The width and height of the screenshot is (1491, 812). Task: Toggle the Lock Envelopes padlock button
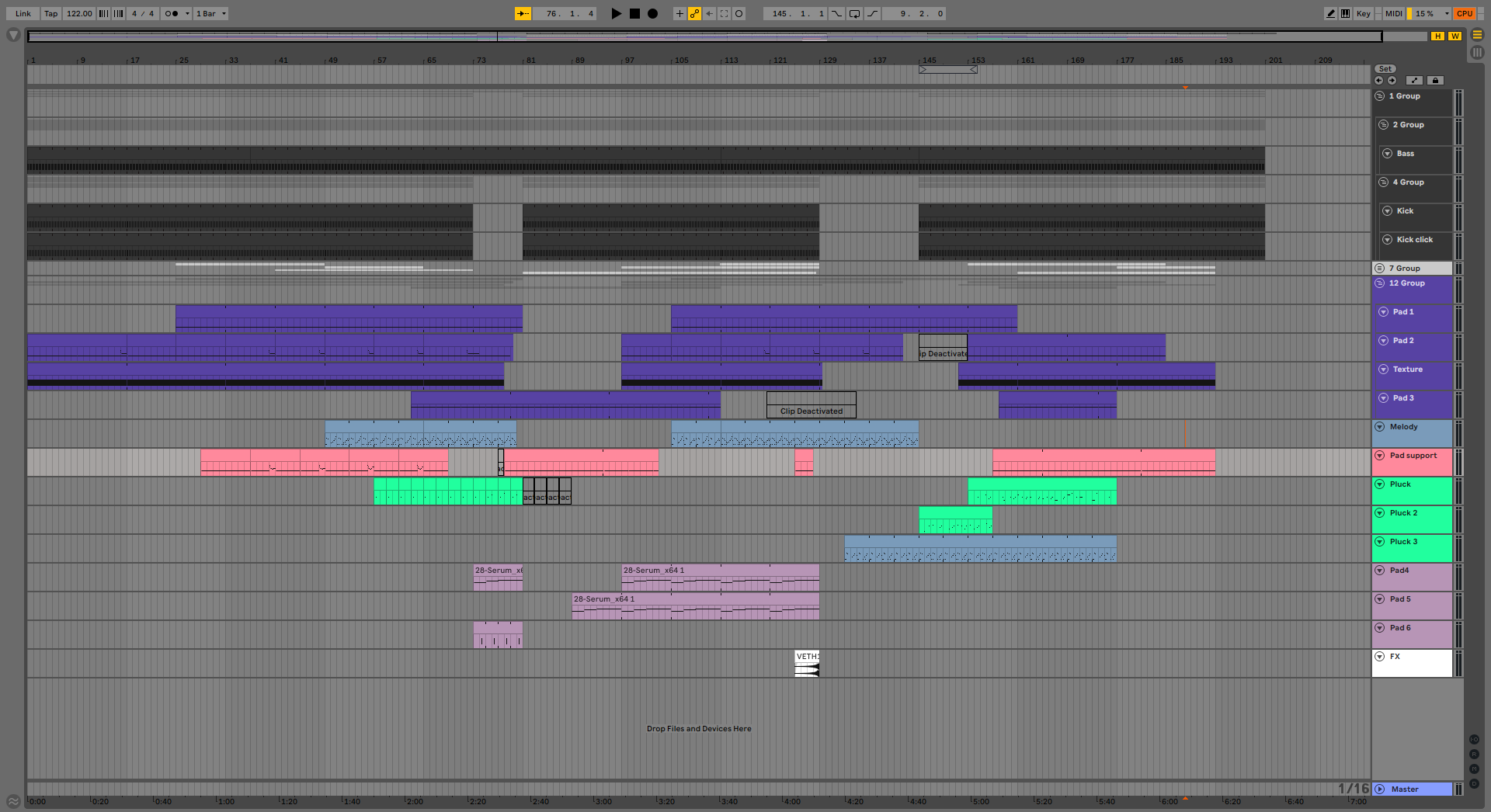coord(1435,80)
